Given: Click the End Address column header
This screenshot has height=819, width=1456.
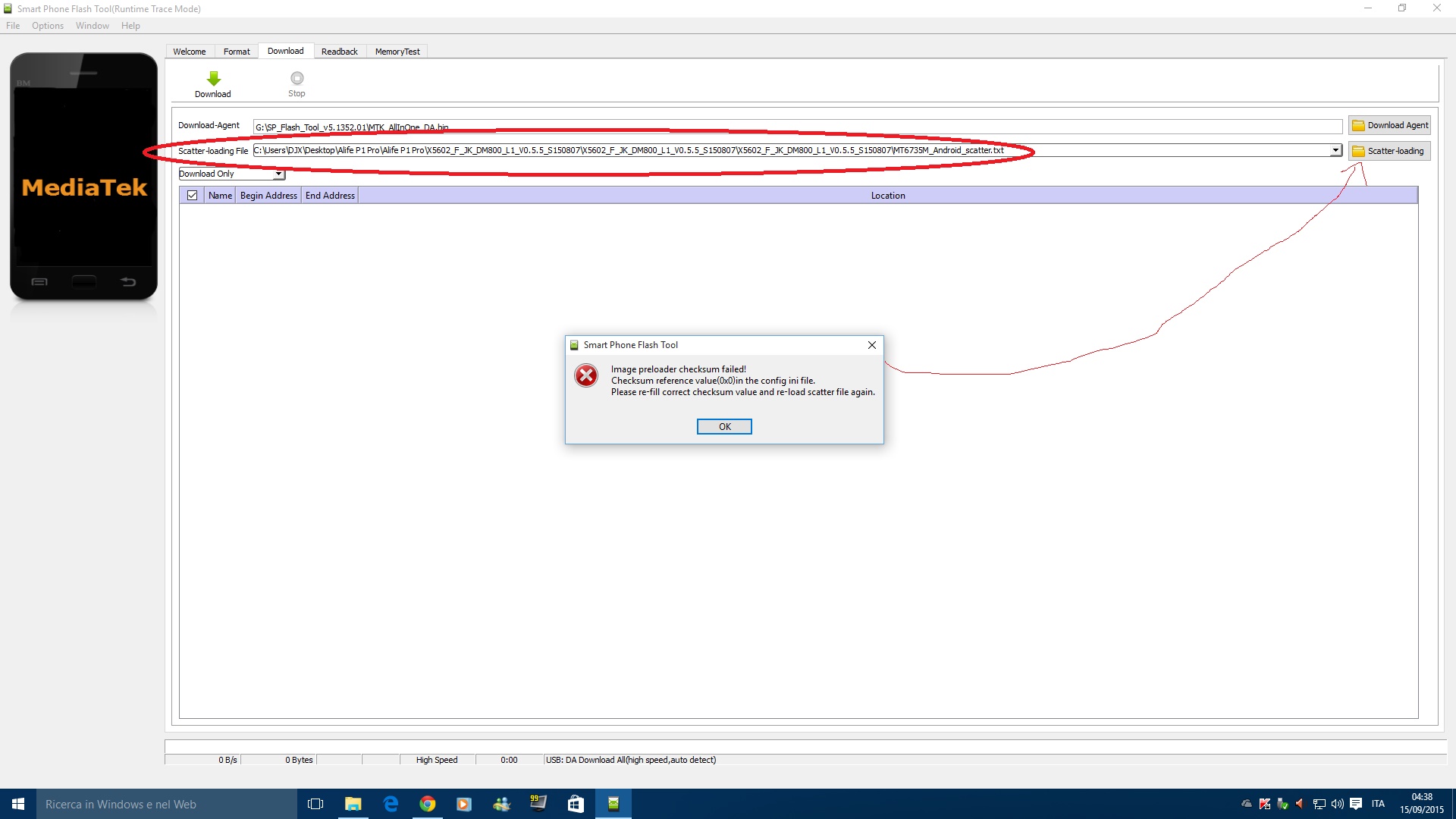Looking at the screenshot, I should pyautogui.click(x=330, y=196).
